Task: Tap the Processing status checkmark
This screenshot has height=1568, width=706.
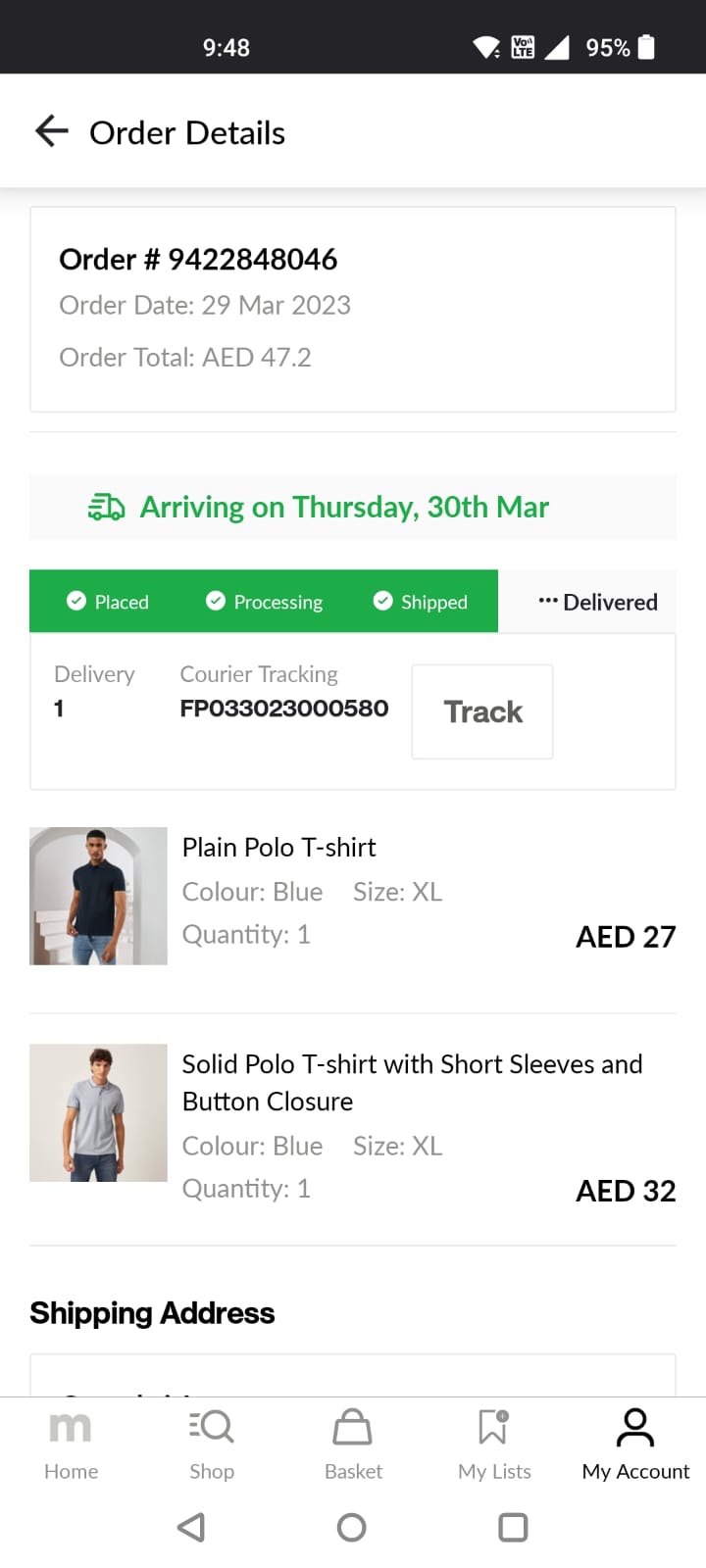Action: tap(216, 601)
